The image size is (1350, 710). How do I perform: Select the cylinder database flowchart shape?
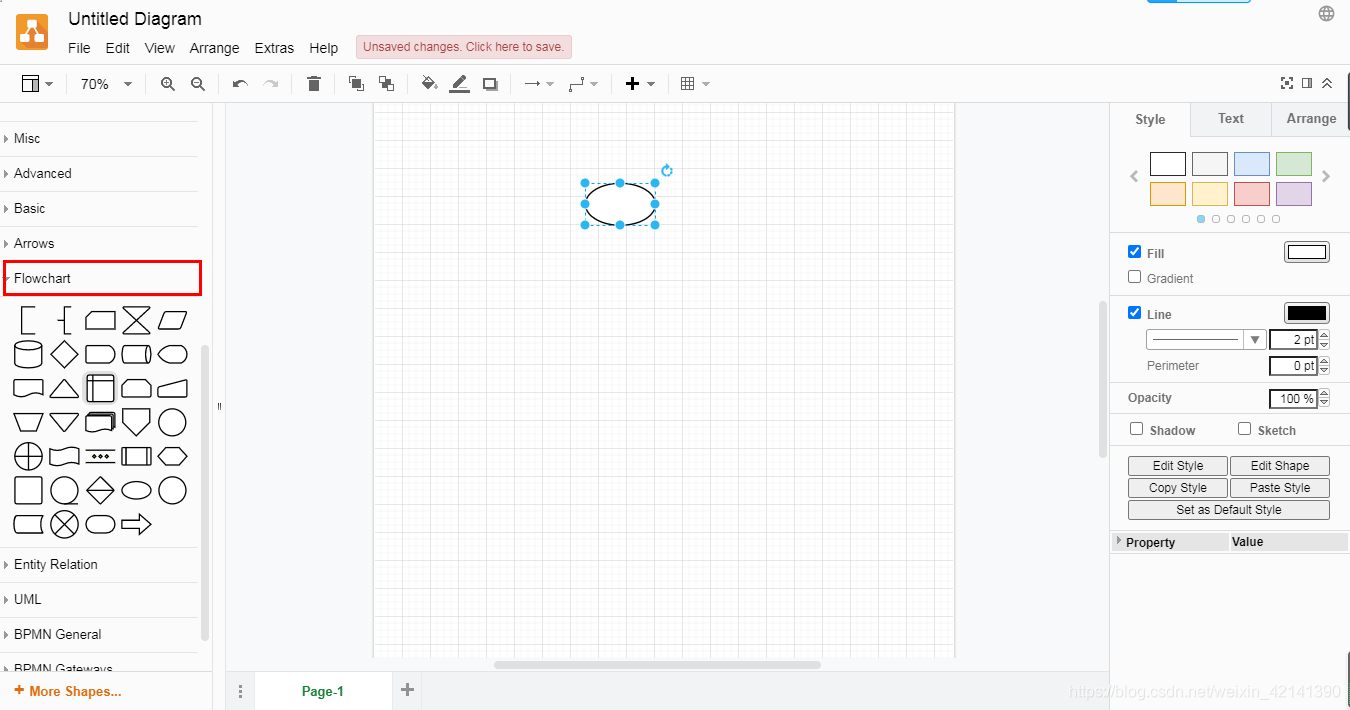(x=28, y=354)
